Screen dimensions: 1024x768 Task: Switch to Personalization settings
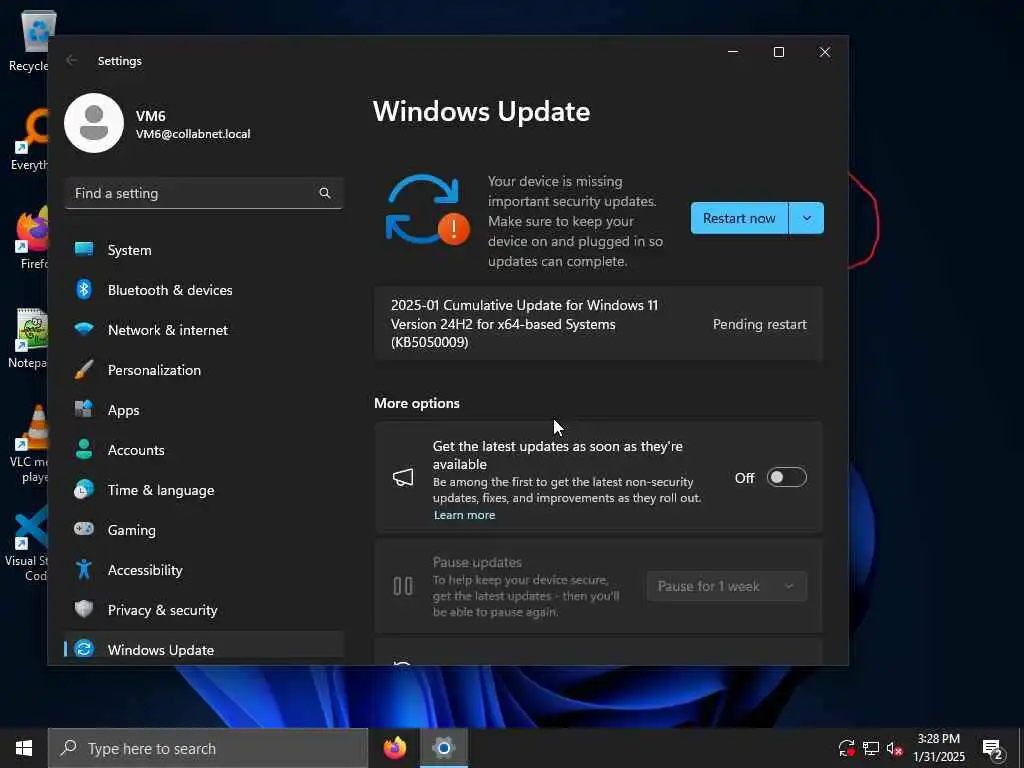click(x=204, y=370)
